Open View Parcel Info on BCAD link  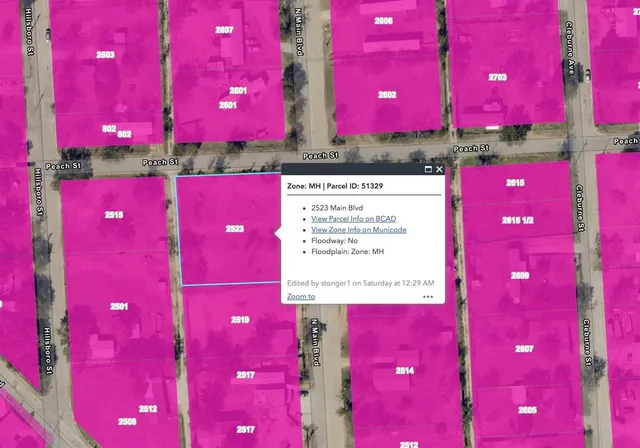(x=353, y=218)
